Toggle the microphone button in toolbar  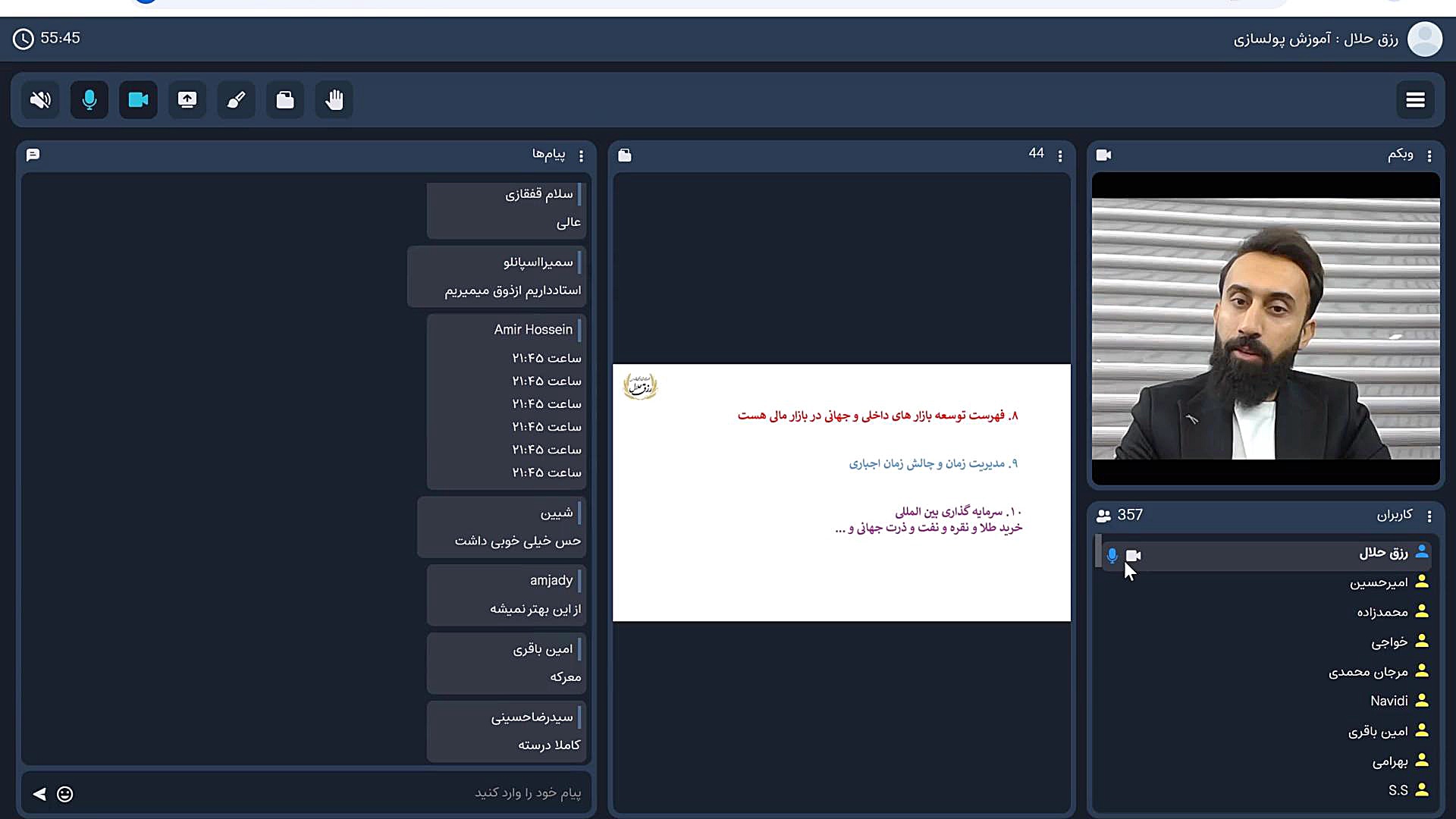point(89,100)
